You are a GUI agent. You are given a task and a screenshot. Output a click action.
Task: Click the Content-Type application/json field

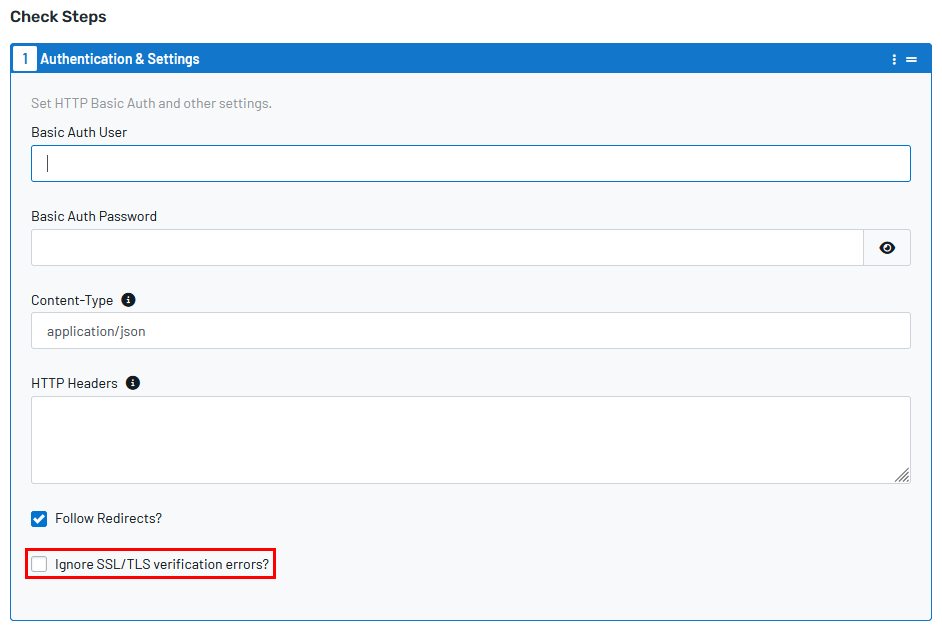470,330
